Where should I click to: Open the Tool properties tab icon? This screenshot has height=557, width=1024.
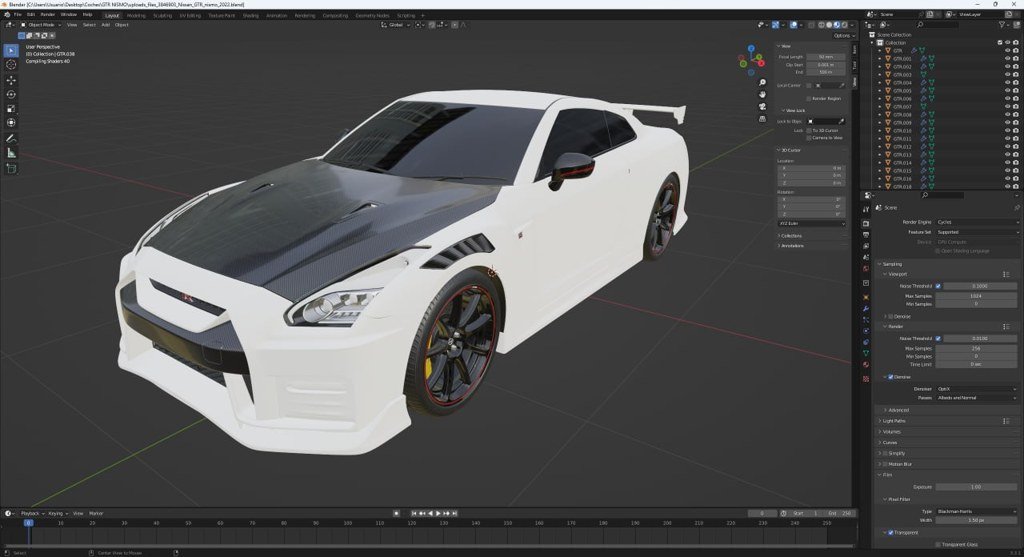pos(866,209)
